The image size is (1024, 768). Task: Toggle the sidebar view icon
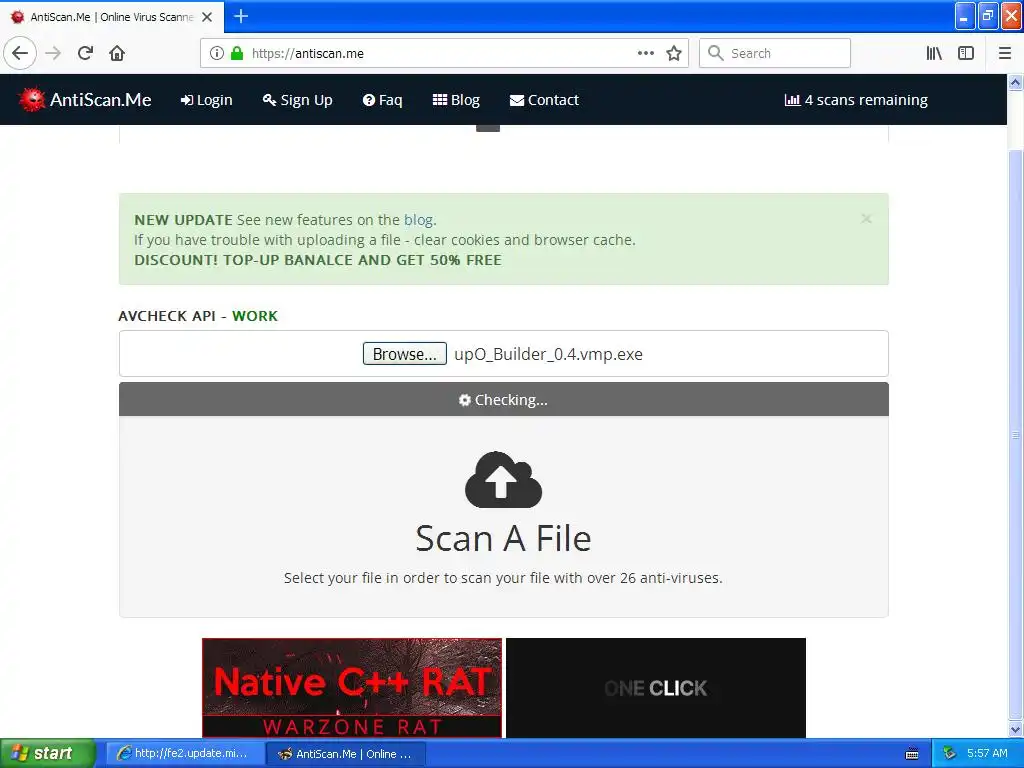coord(966,53)
